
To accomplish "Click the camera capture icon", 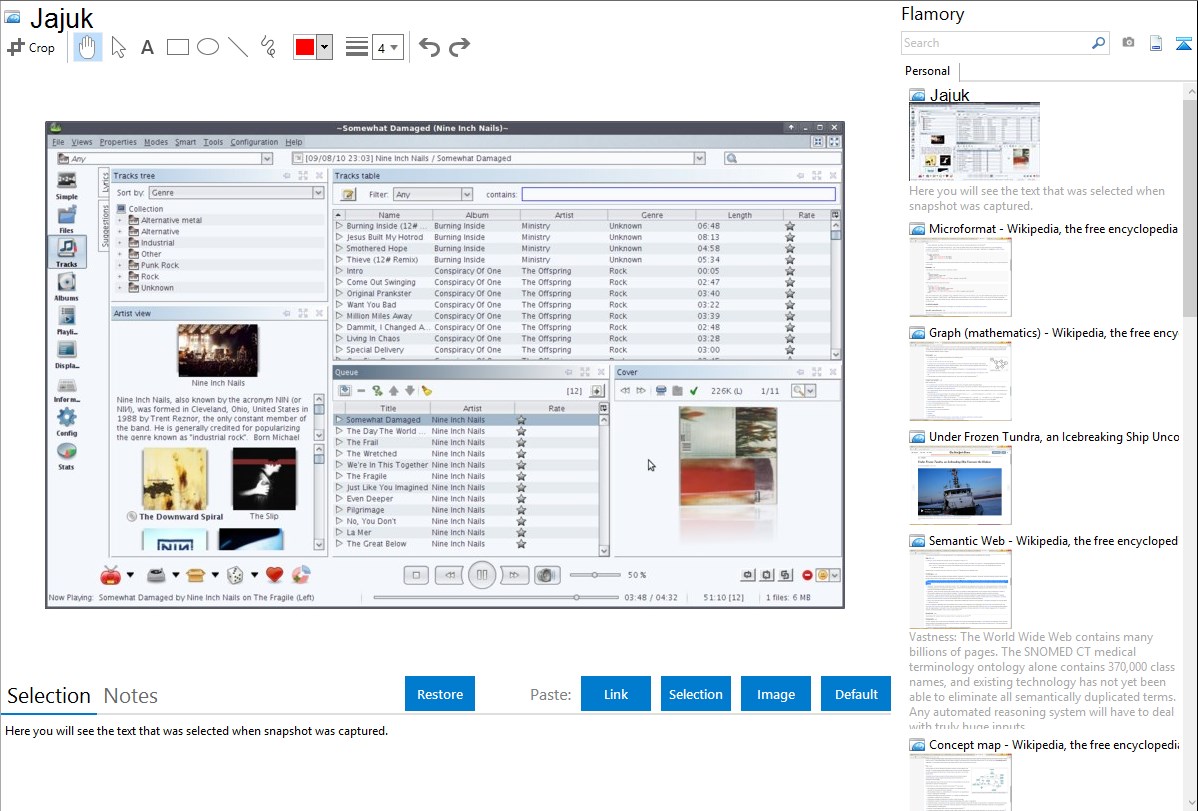I will coord(1128,43).
